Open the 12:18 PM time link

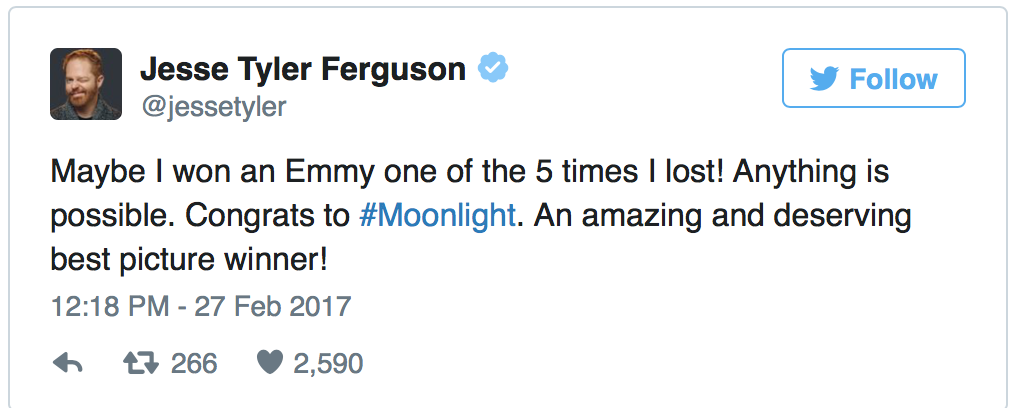point(110,304)
